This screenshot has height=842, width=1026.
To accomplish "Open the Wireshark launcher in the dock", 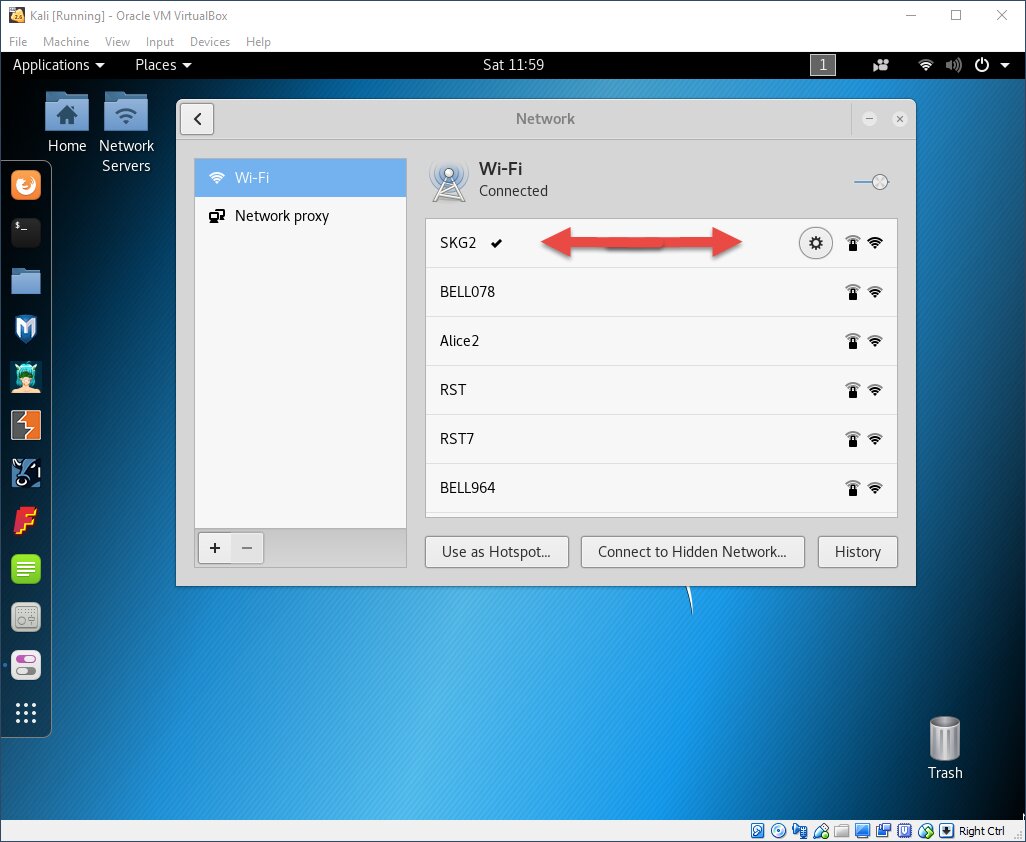I will 25,472.
